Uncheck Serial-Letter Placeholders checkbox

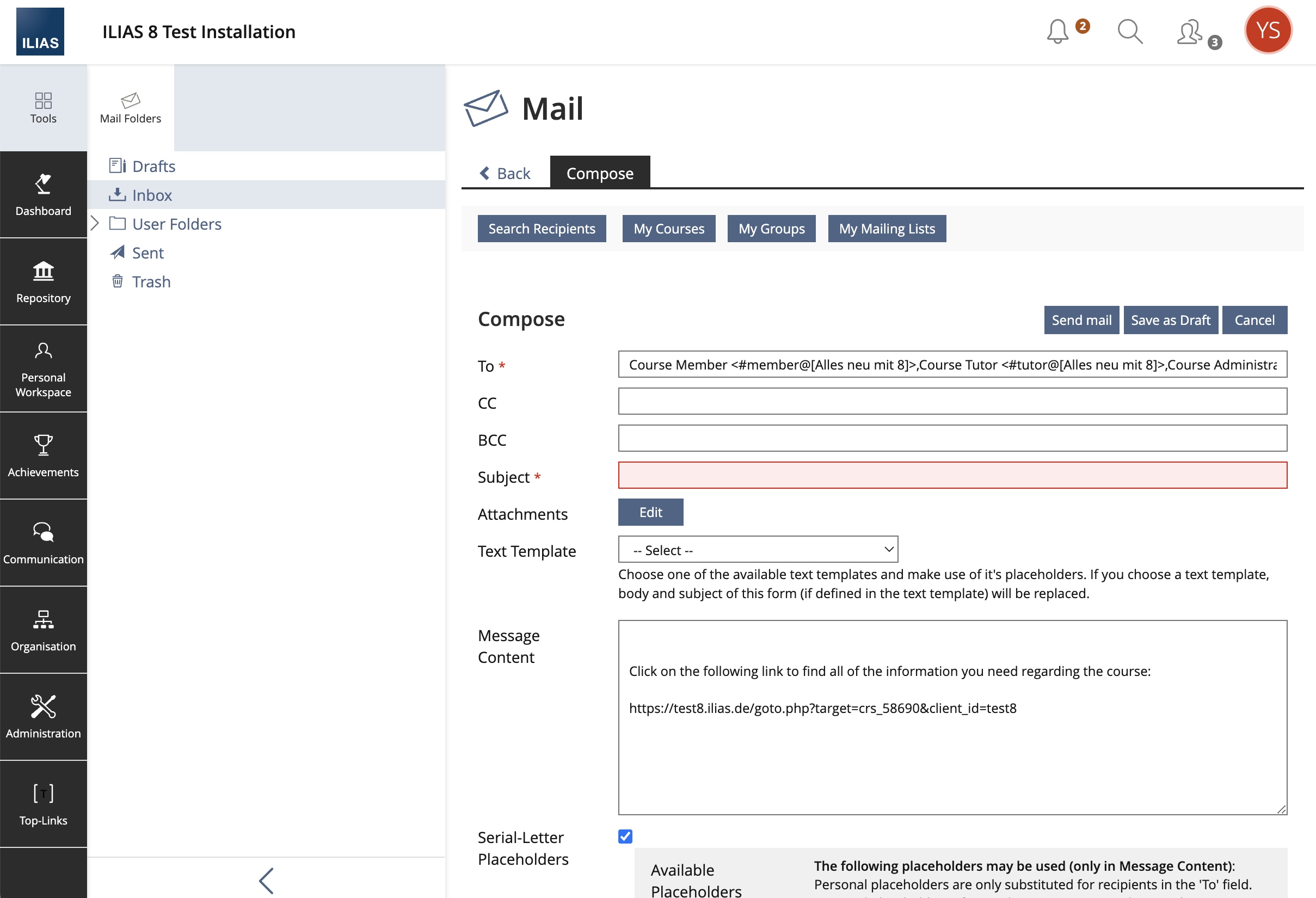click(625, 837)
